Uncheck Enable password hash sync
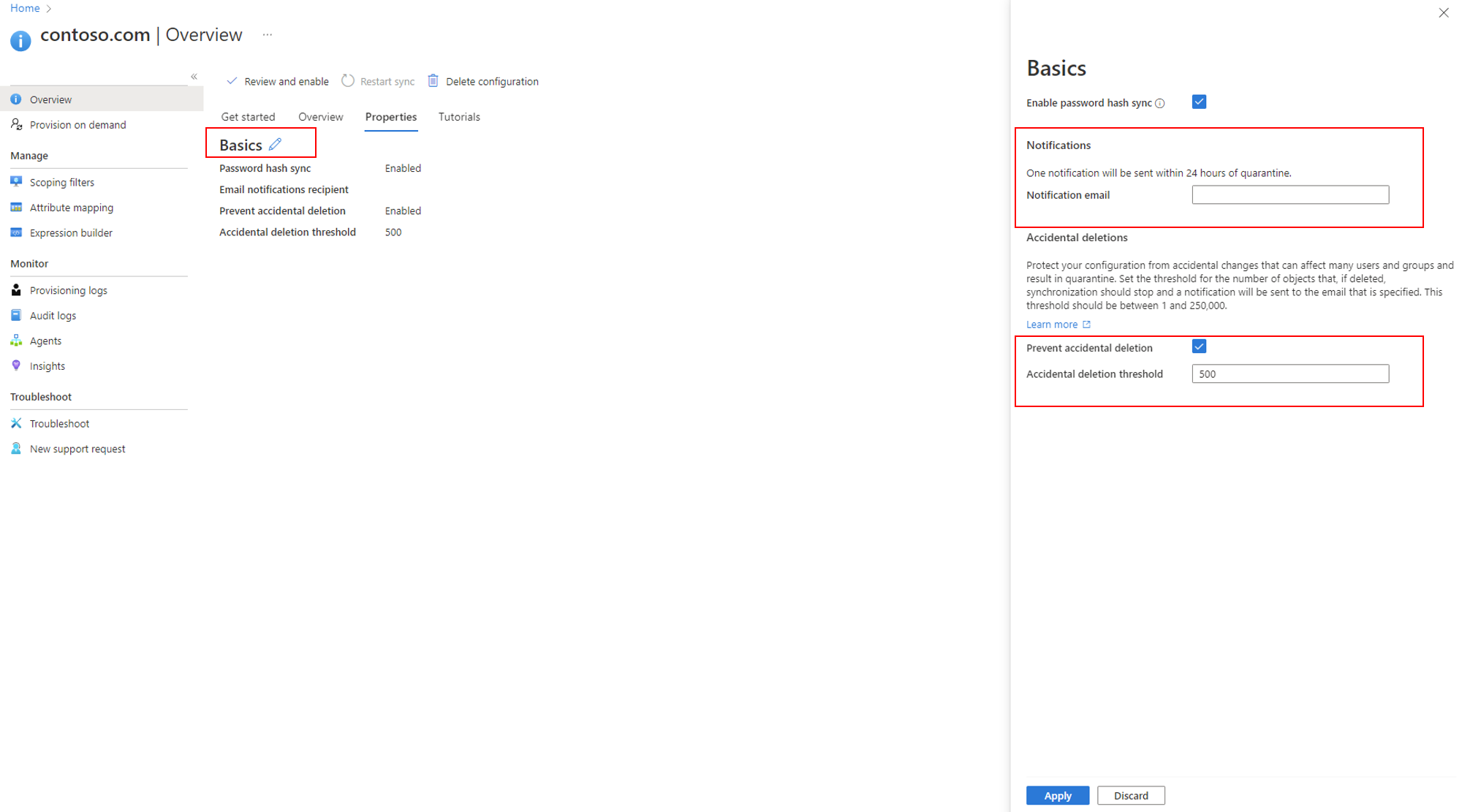This screenshot has width=1462, height=812. click(1199, 102)
